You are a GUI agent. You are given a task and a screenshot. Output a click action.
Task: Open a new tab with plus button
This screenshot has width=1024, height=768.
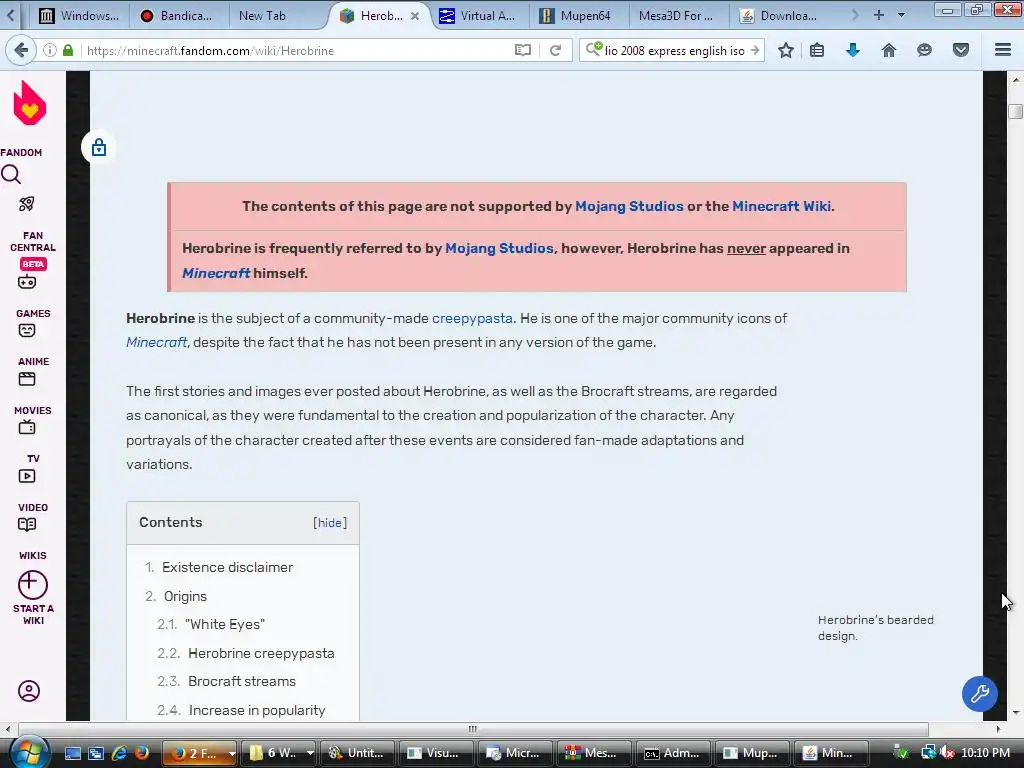878,15
